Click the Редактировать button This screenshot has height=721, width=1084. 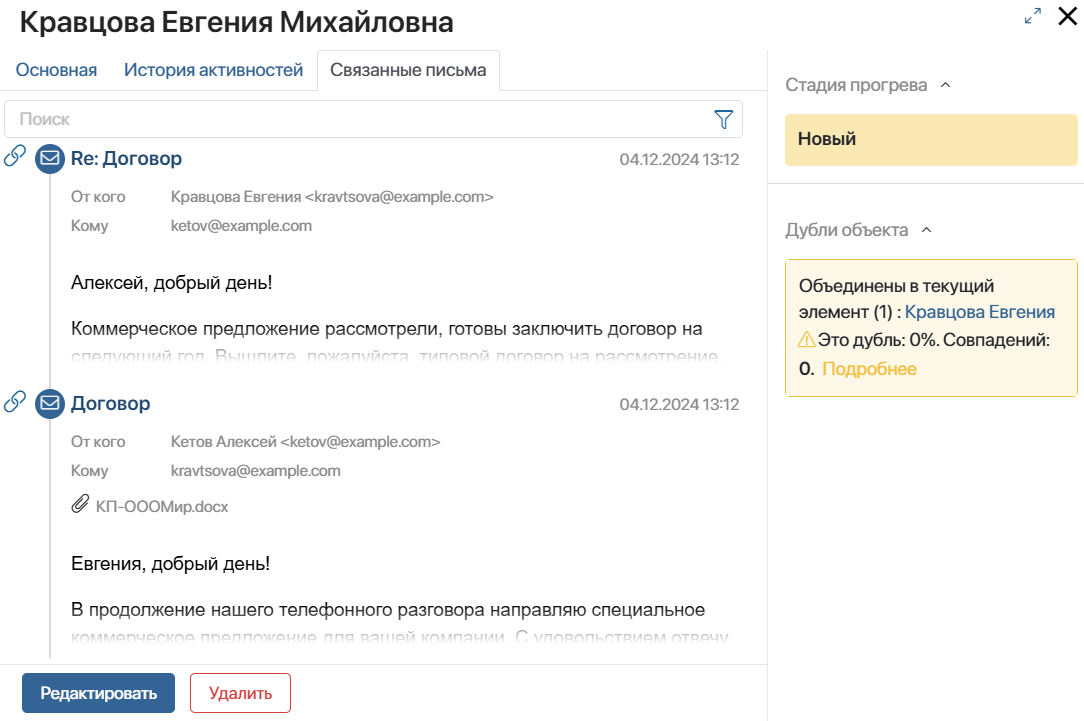point(98,693)
